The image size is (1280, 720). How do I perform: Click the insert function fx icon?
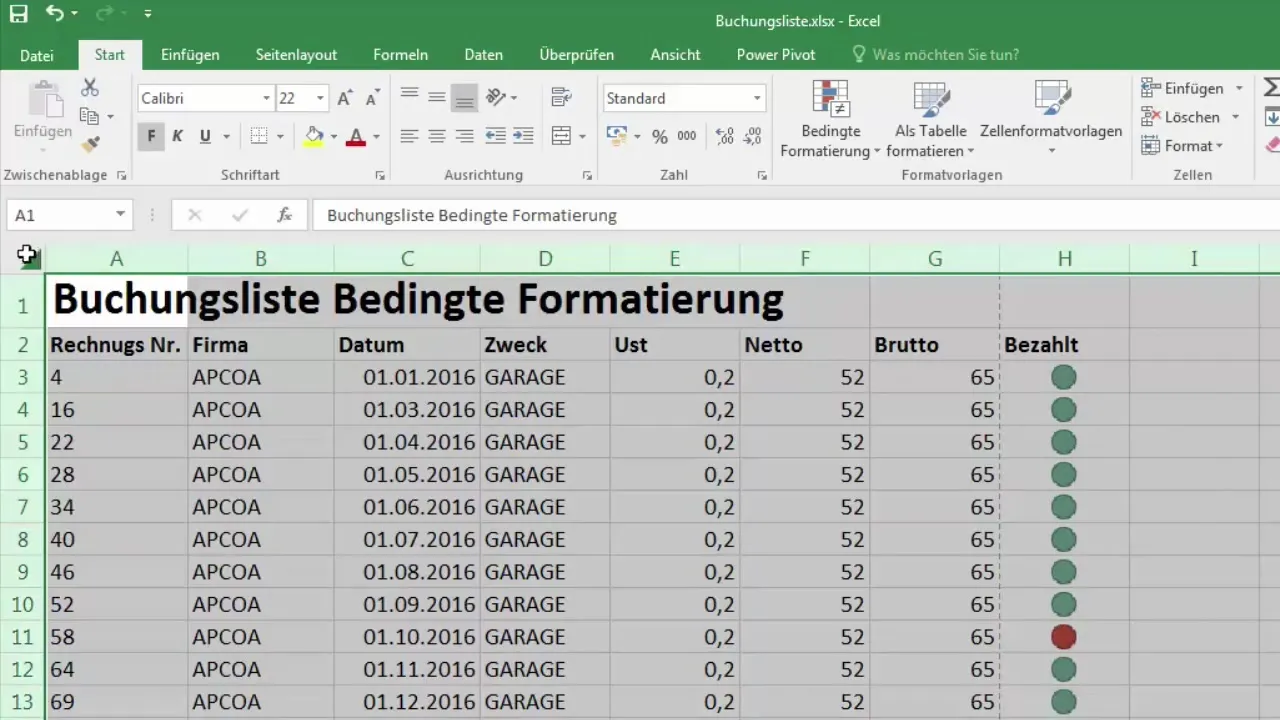[284, 215]
